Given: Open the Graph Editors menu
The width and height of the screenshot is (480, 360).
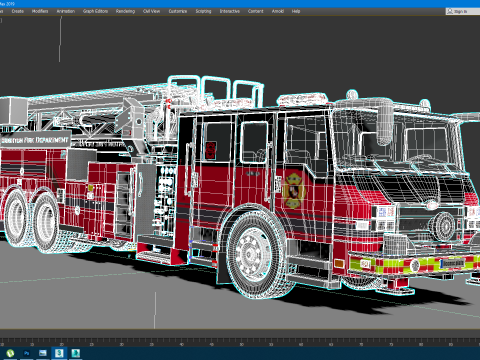Looking at the screenshot, I should pos(95,11).
